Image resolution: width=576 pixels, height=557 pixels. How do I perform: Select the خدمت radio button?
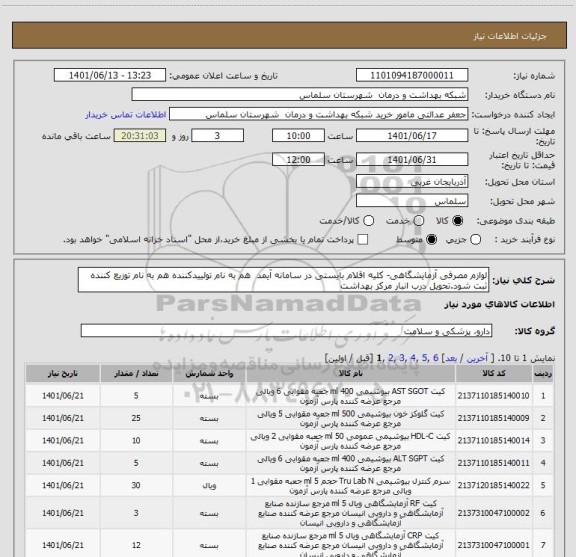[419, 220]
